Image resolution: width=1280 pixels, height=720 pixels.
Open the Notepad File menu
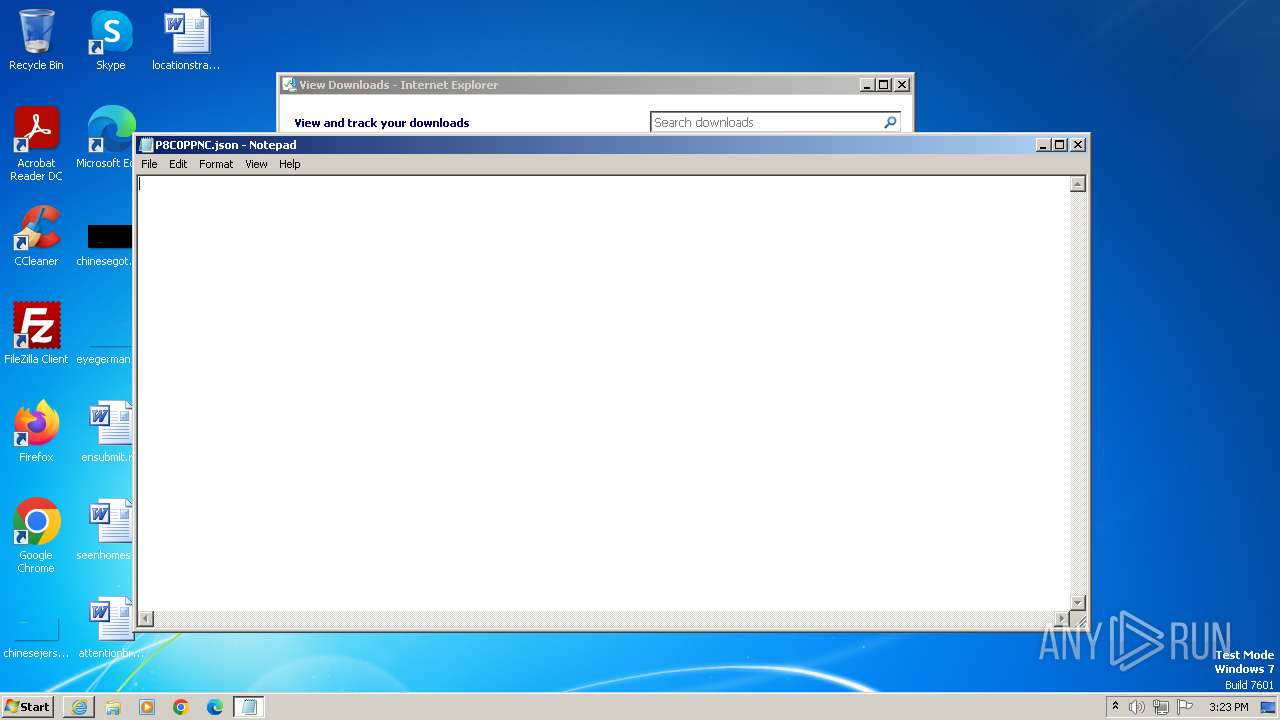[x=149, y=164]
